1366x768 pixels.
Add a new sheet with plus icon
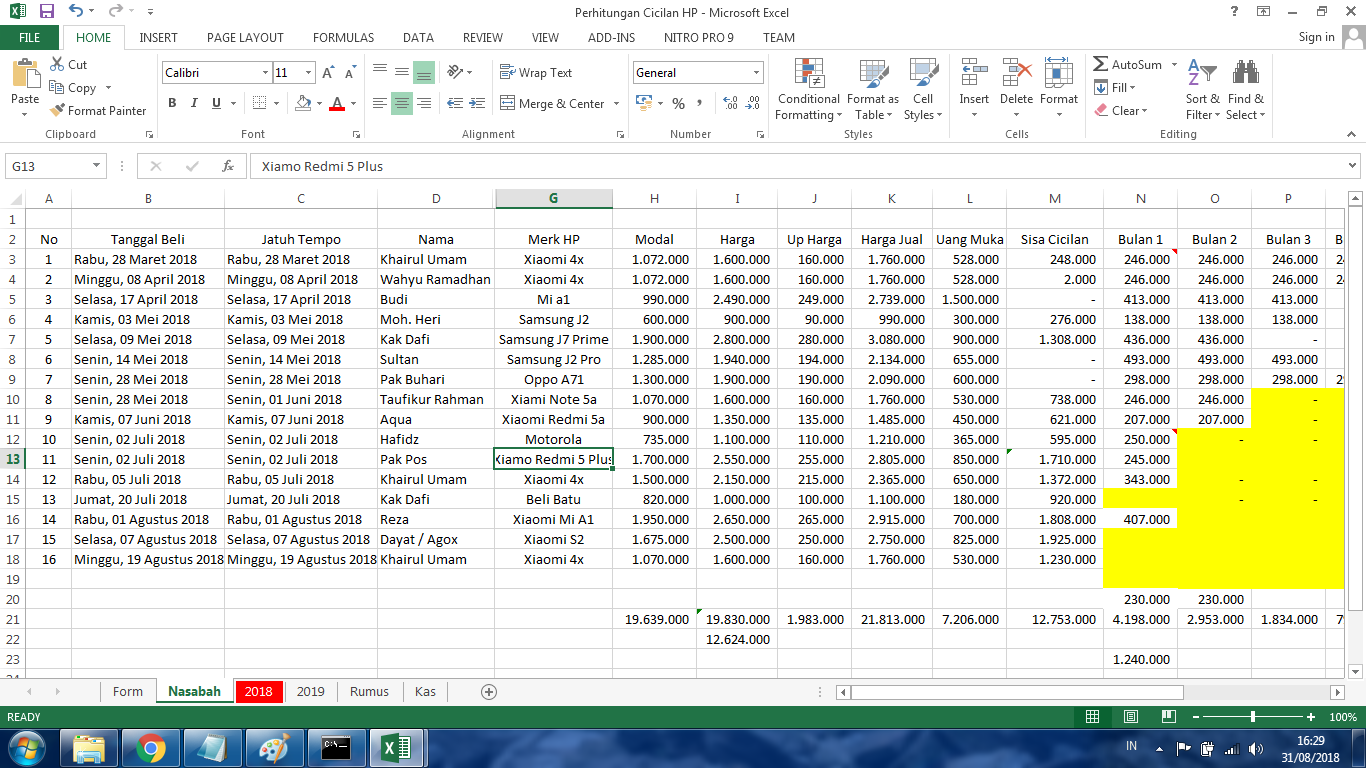(489, 691)
